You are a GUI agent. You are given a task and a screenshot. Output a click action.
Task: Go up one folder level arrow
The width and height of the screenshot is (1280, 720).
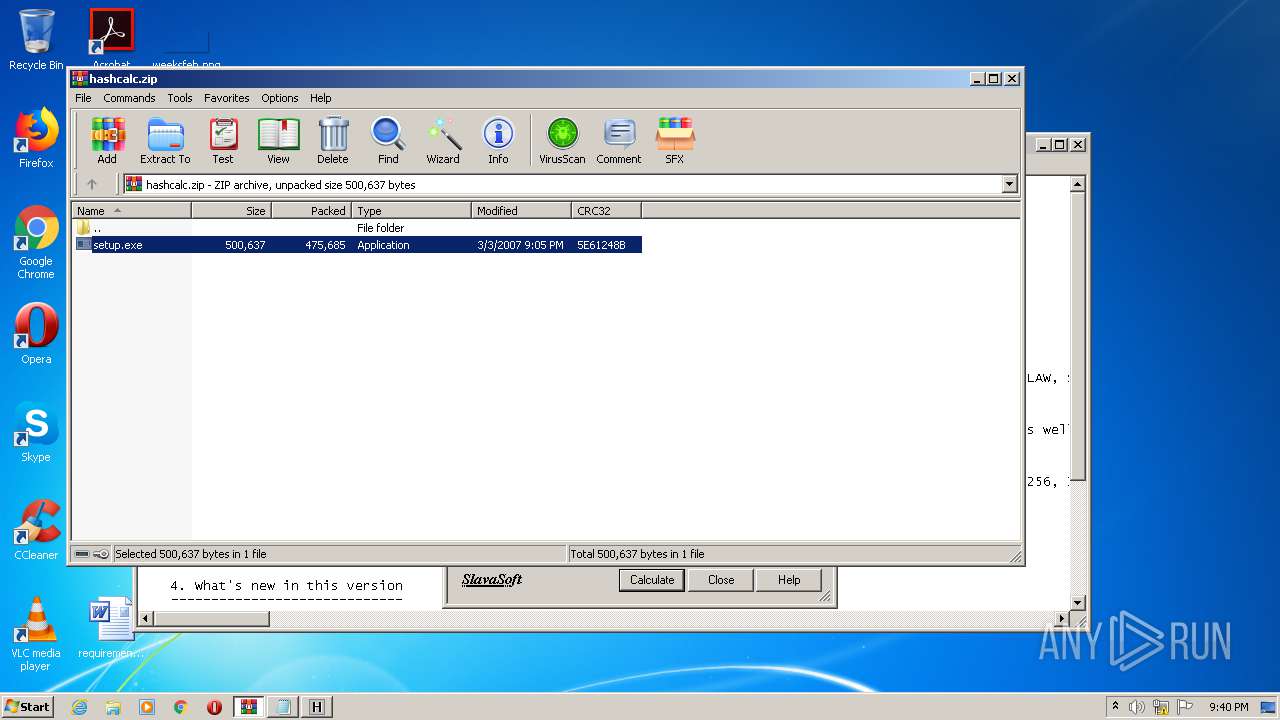[92, 184]
